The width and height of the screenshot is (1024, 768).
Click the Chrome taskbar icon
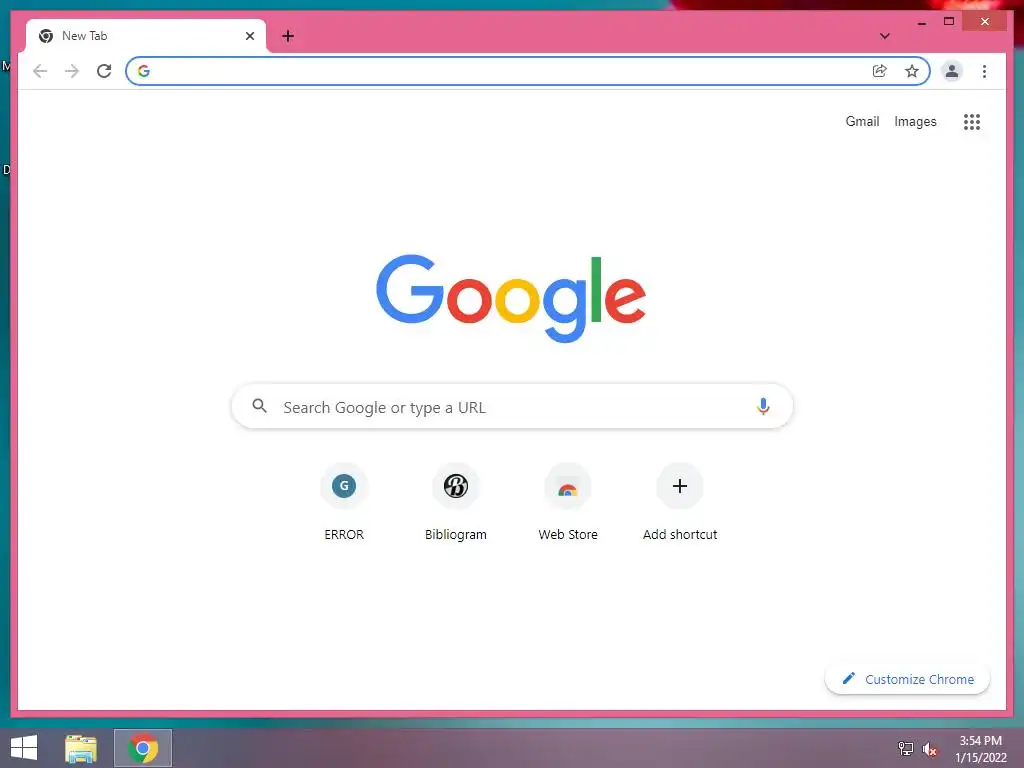coord(143,748)
